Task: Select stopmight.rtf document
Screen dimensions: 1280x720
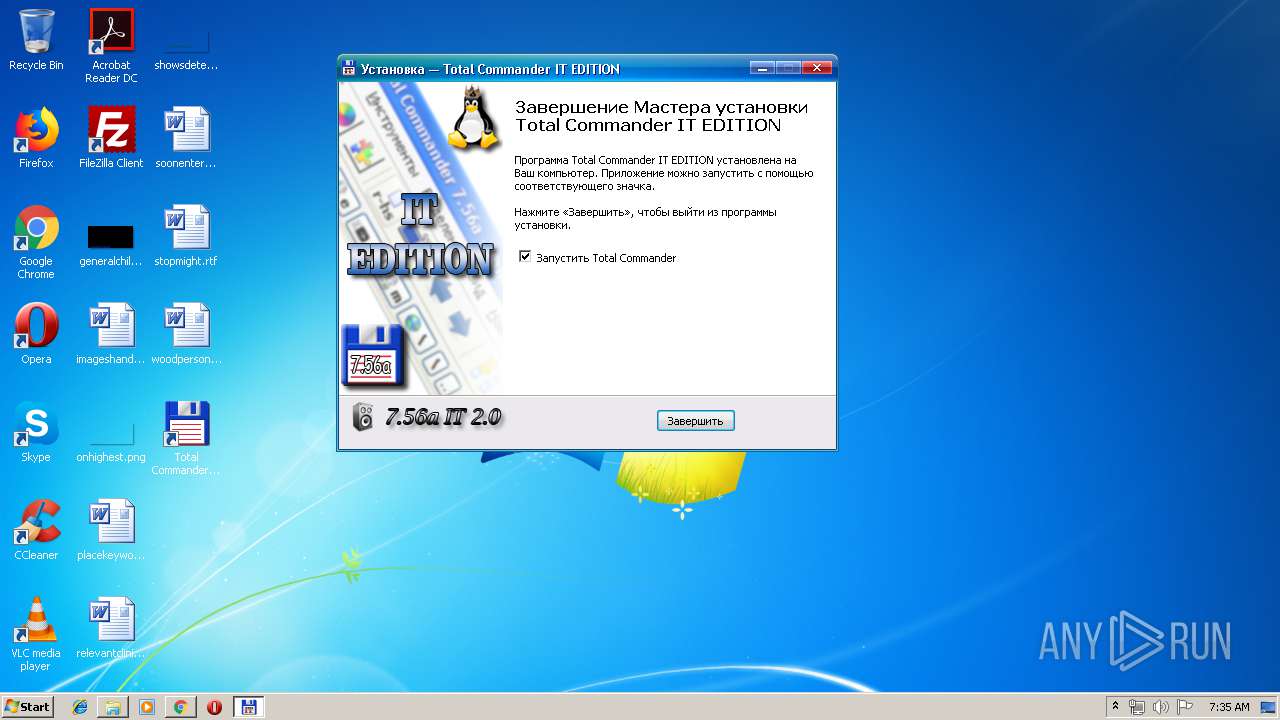Action: click(x=186, y=236)
